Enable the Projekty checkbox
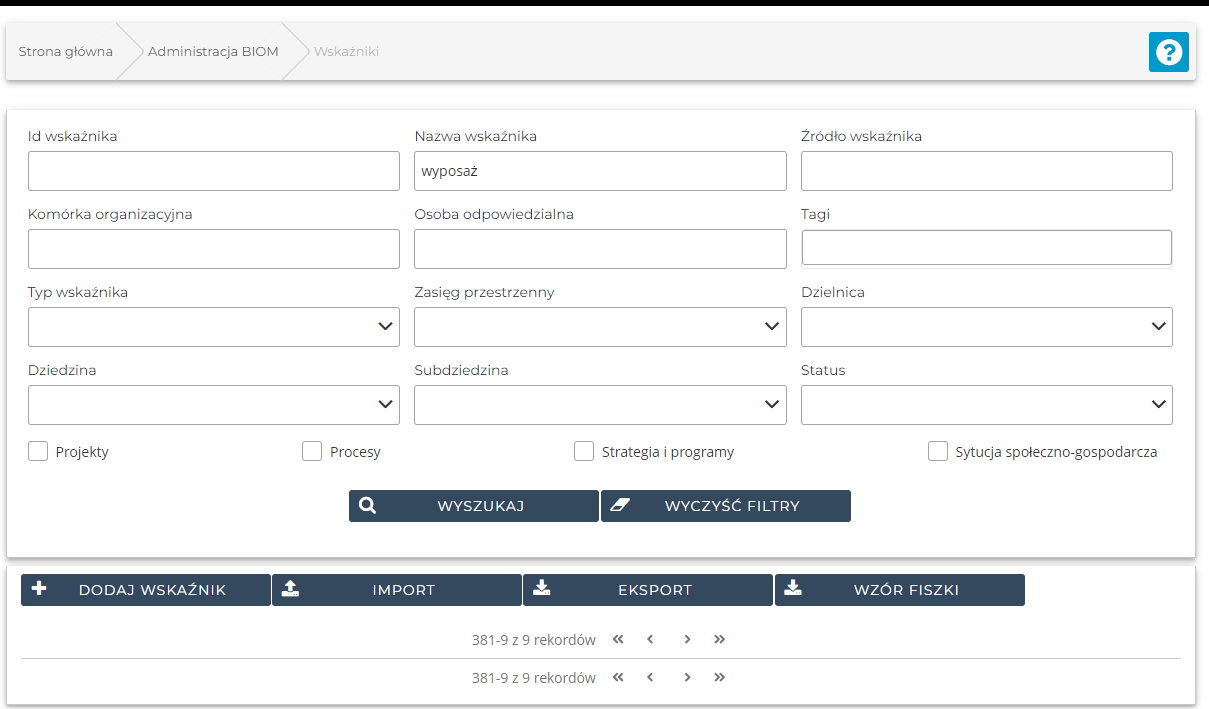The image size is (1209, 709). coord(38,452)
